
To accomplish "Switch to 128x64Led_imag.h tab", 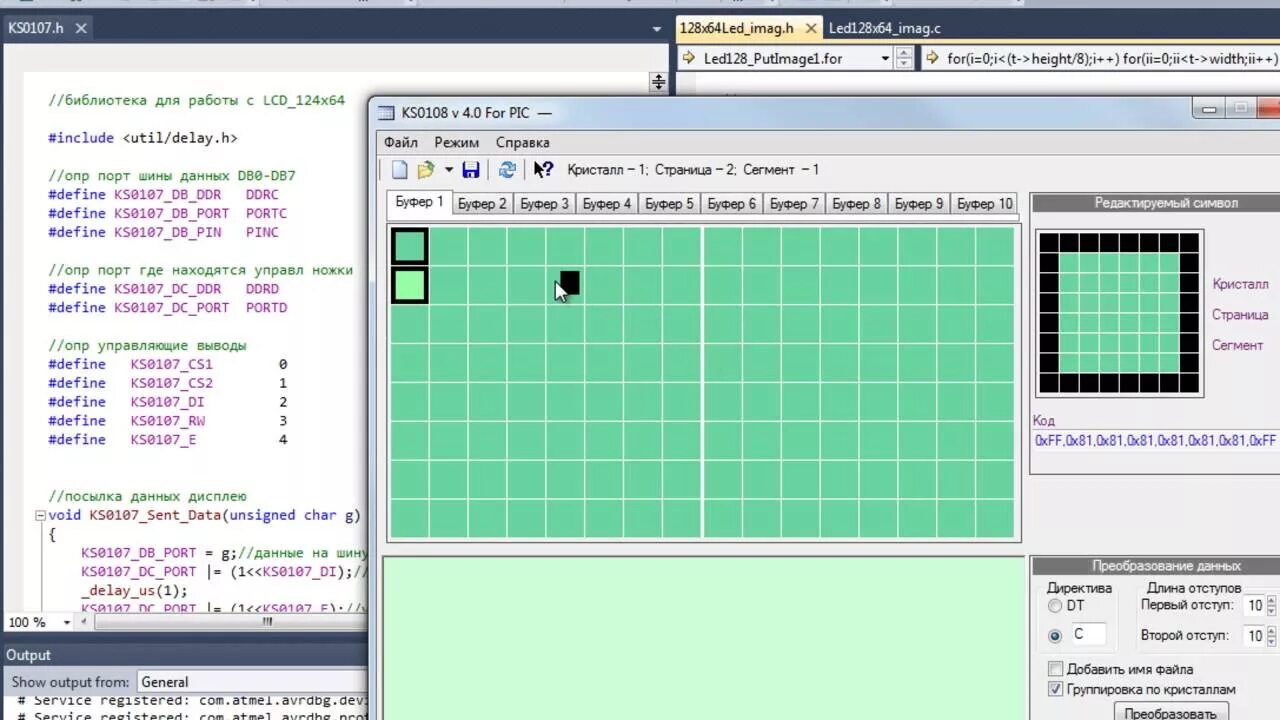I will point(737,28).
